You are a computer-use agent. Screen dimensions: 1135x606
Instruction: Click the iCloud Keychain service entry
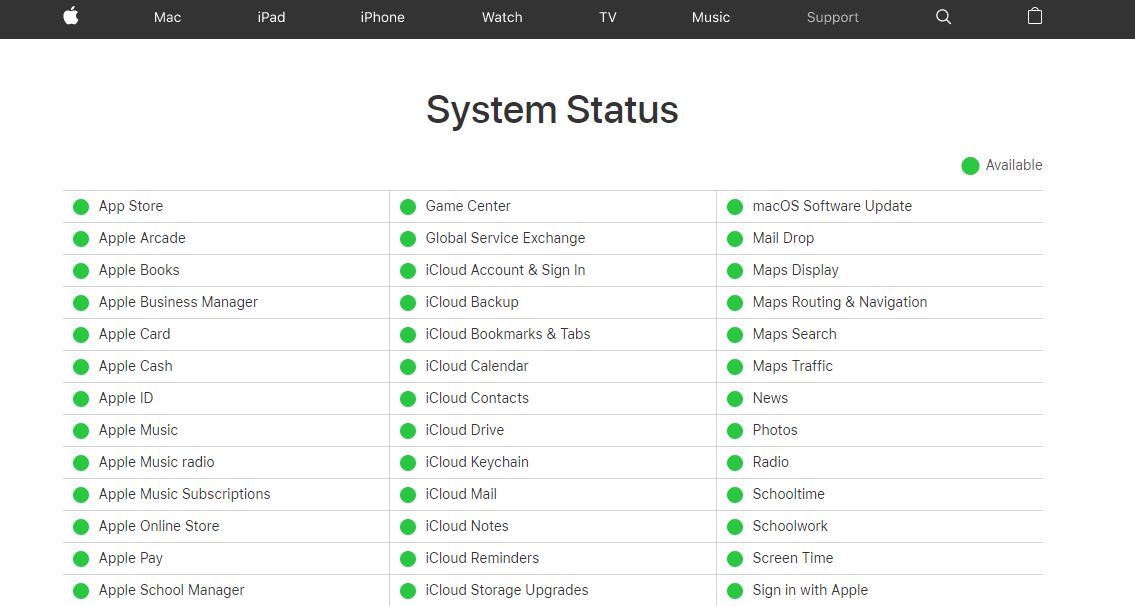coord(477,462)
